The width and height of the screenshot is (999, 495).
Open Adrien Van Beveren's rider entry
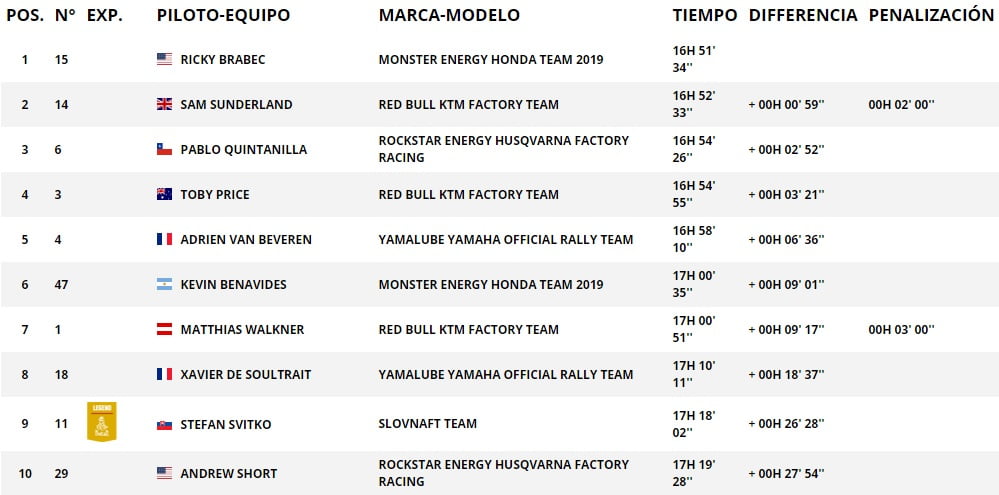coord(246,240)
